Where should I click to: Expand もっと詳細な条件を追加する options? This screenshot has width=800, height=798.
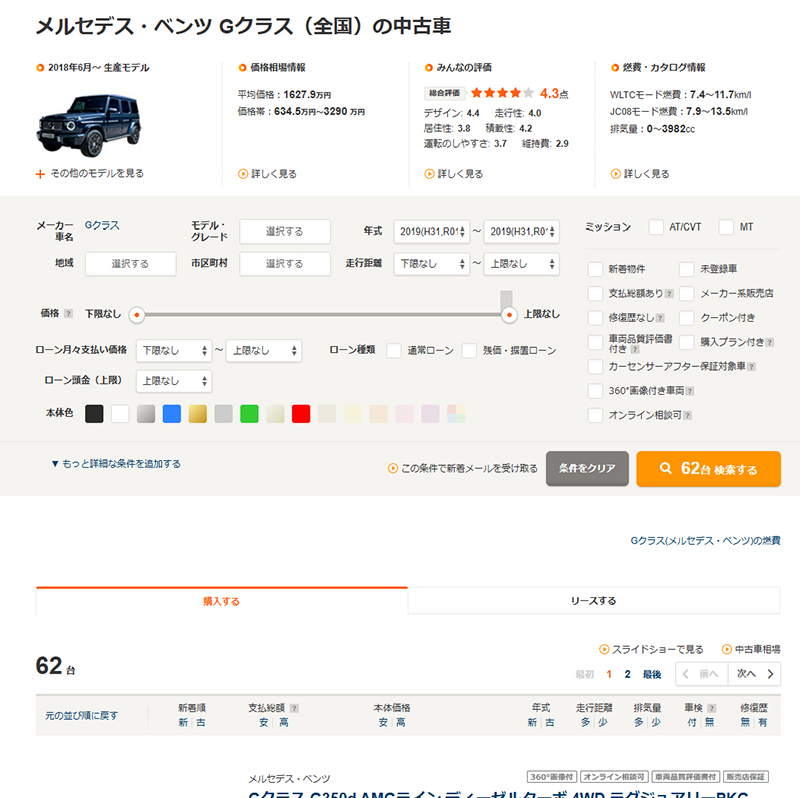coord(116,464)
